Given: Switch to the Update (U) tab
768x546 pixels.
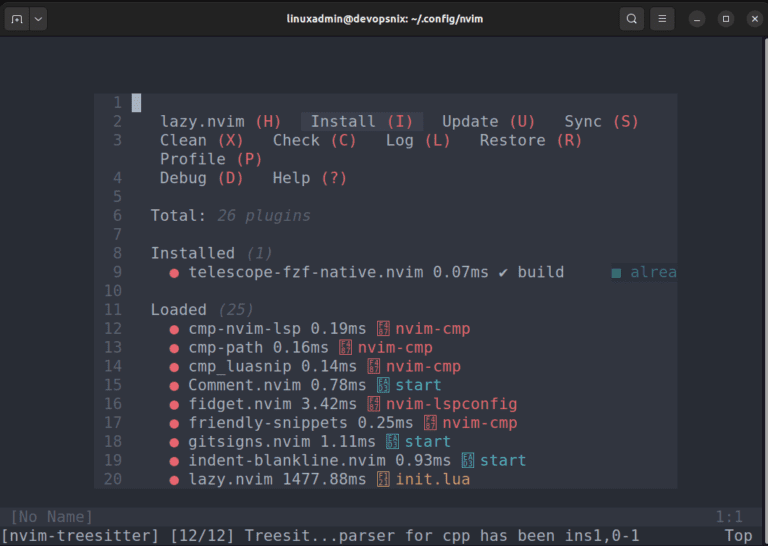Looking at the screenshot, I should (488, 121).
